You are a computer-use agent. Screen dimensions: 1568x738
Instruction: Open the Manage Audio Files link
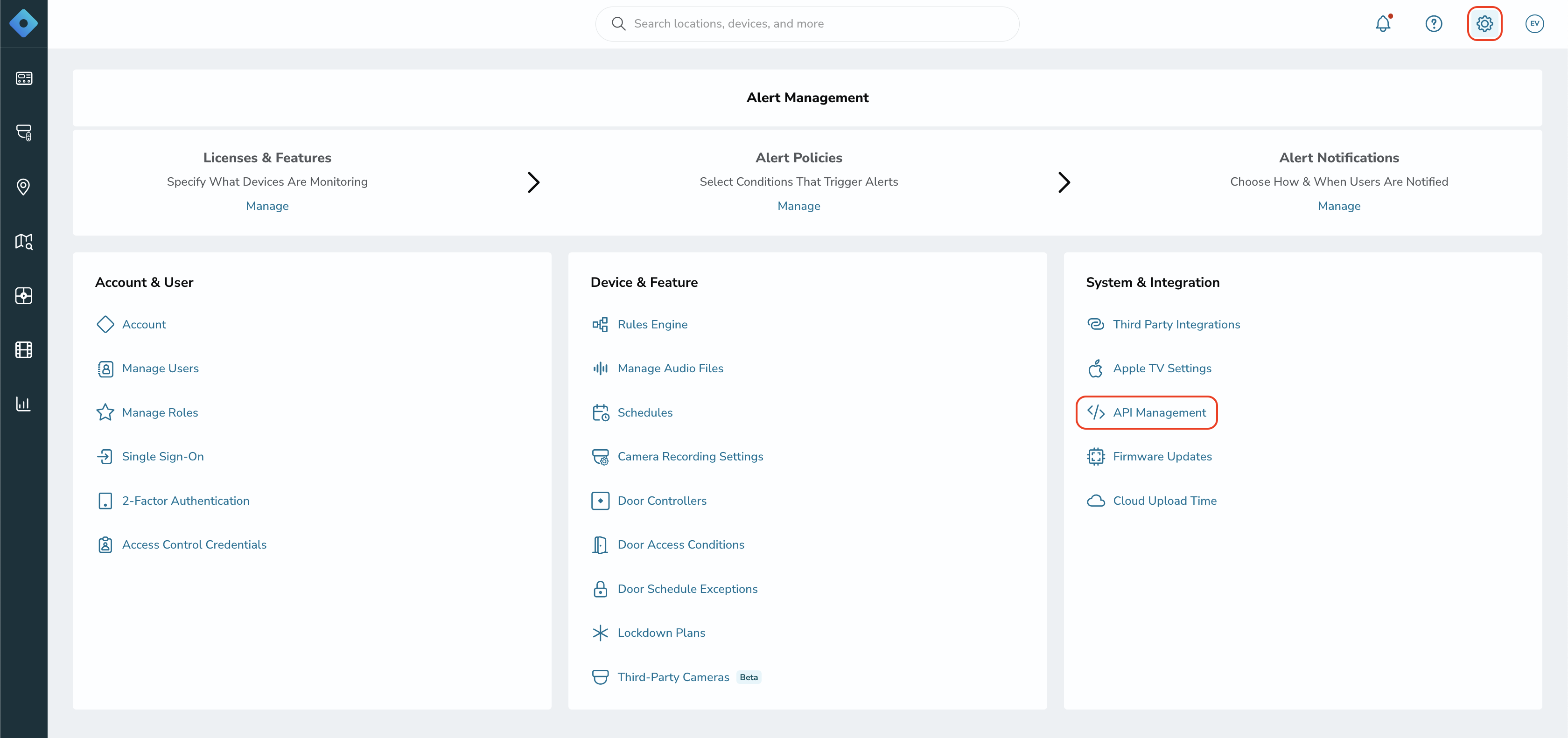tap(670, 368)
